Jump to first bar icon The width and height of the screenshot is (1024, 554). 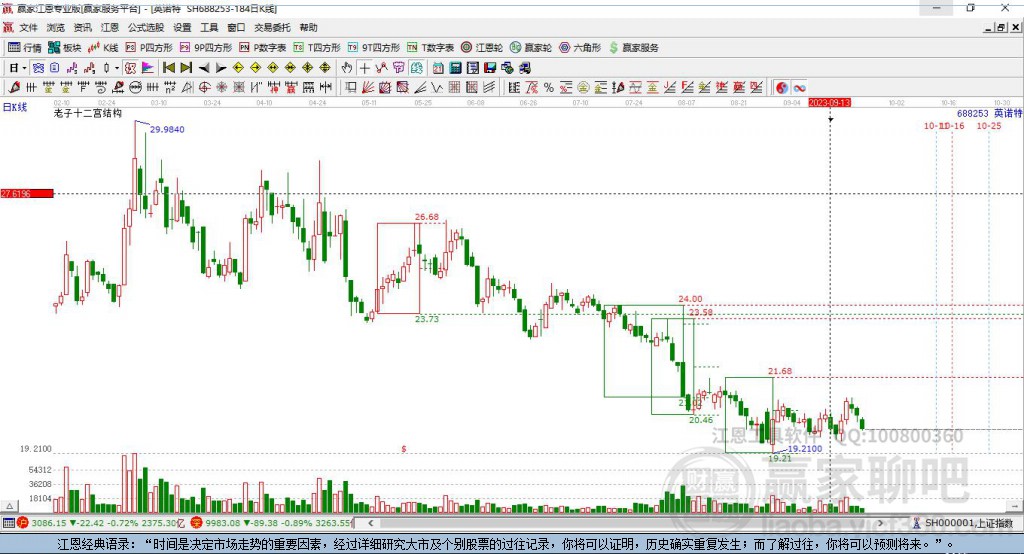tap(168, 68)
